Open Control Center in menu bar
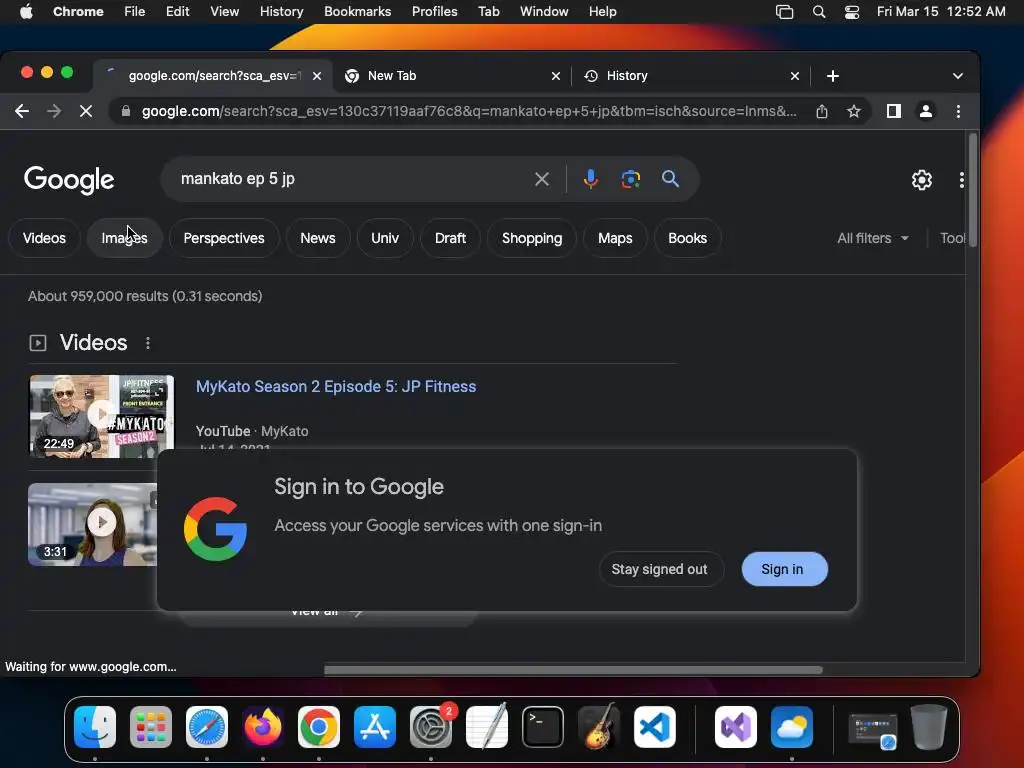Image resolution: width=1024 pixels, height=768 pixels. [x=852, y=12]
